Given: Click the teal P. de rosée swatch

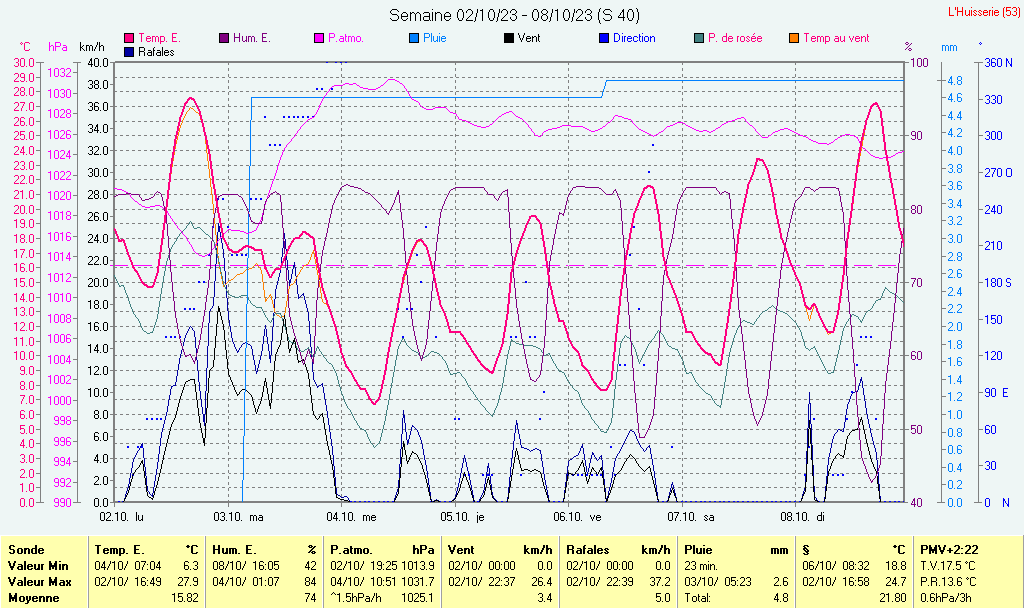Looking at the screenshot, I should coord(699,39).
